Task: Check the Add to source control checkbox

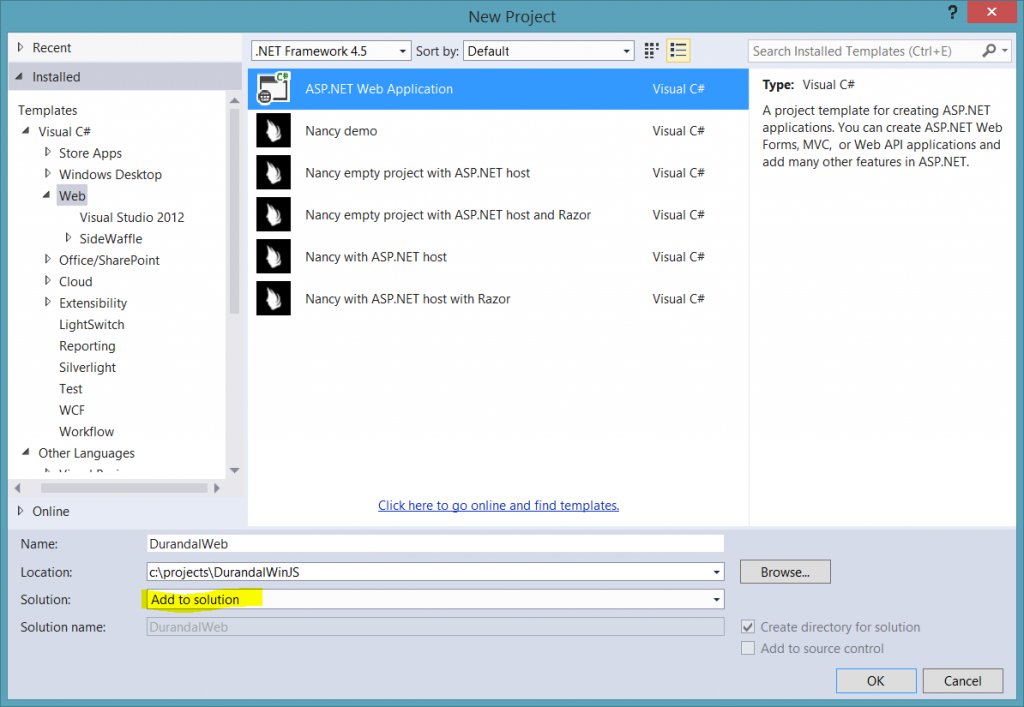Action: (748, 648)
